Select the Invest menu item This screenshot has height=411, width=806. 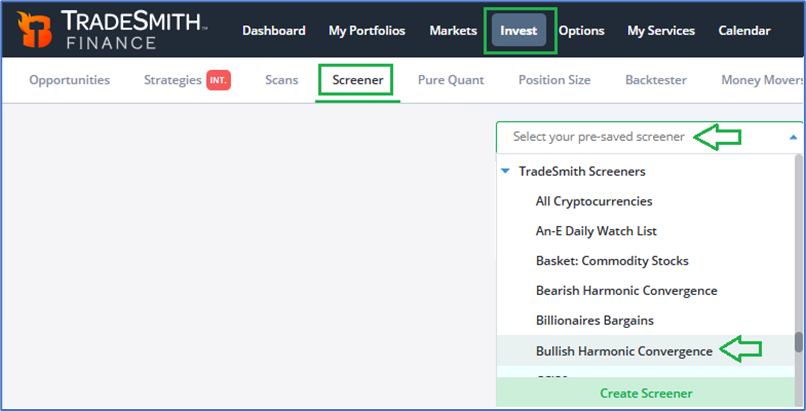[519, 30]
